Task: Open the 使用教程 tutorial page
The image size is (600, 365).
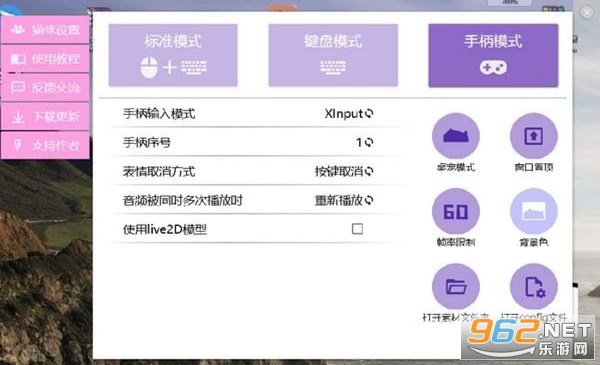Action: pyautogui.click(x=45, y=59)
